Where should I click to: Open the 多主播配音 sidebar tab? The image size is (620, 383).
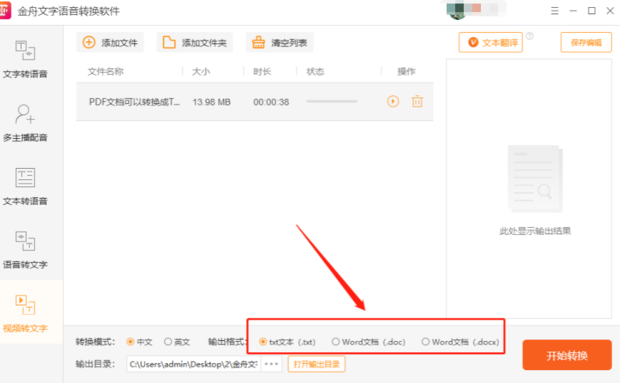click(25, 123)
